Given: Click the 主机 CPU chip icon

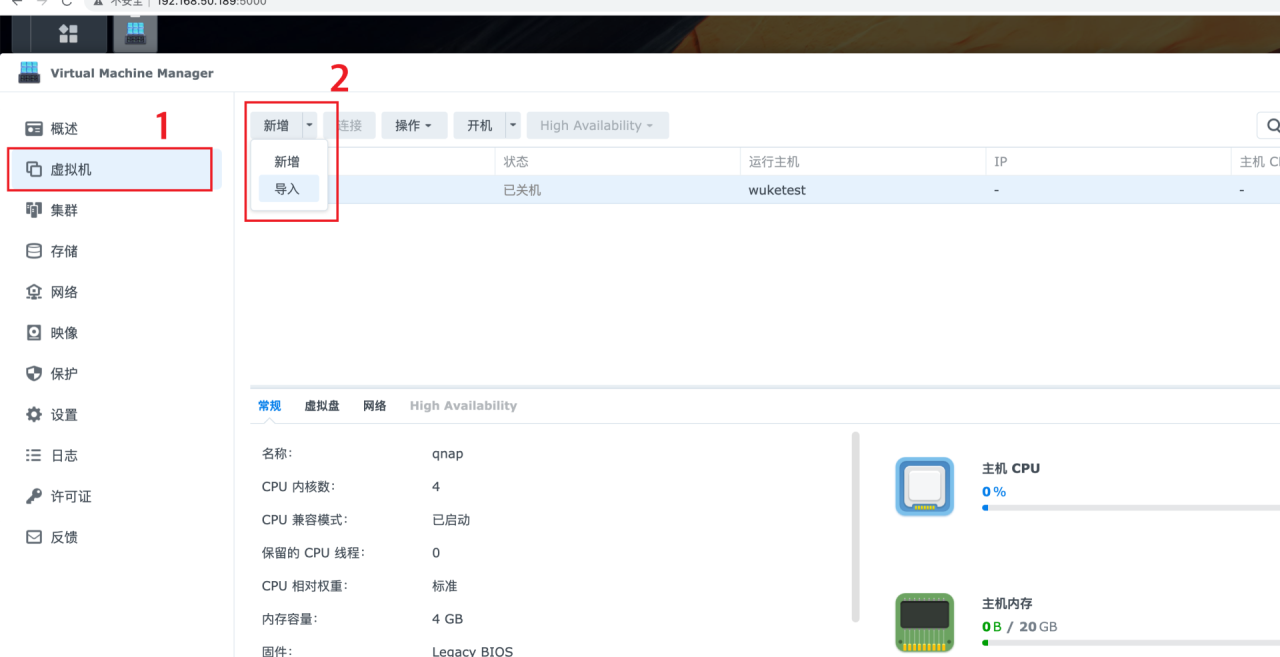Looking at the screenshot, I should click(924, 487).
